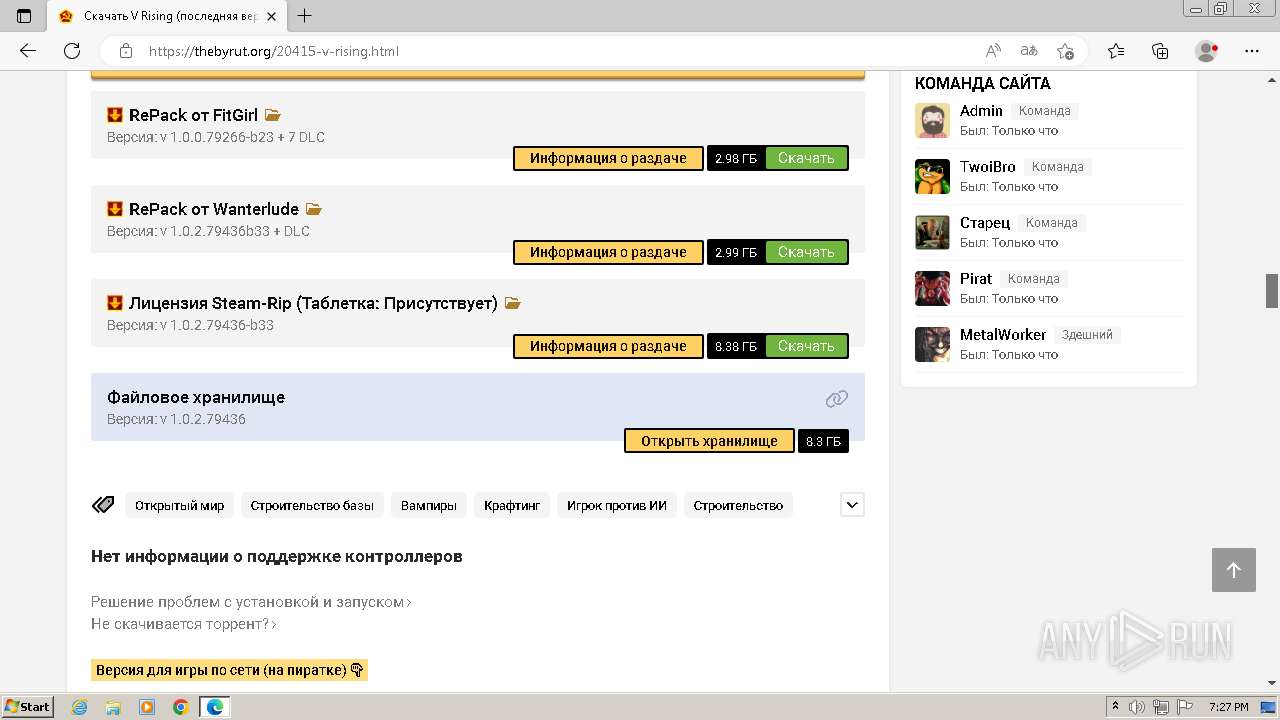Open the browser profile icon
The image size is (1280, 720).
pyautogui.click(x=1206, y=51)
